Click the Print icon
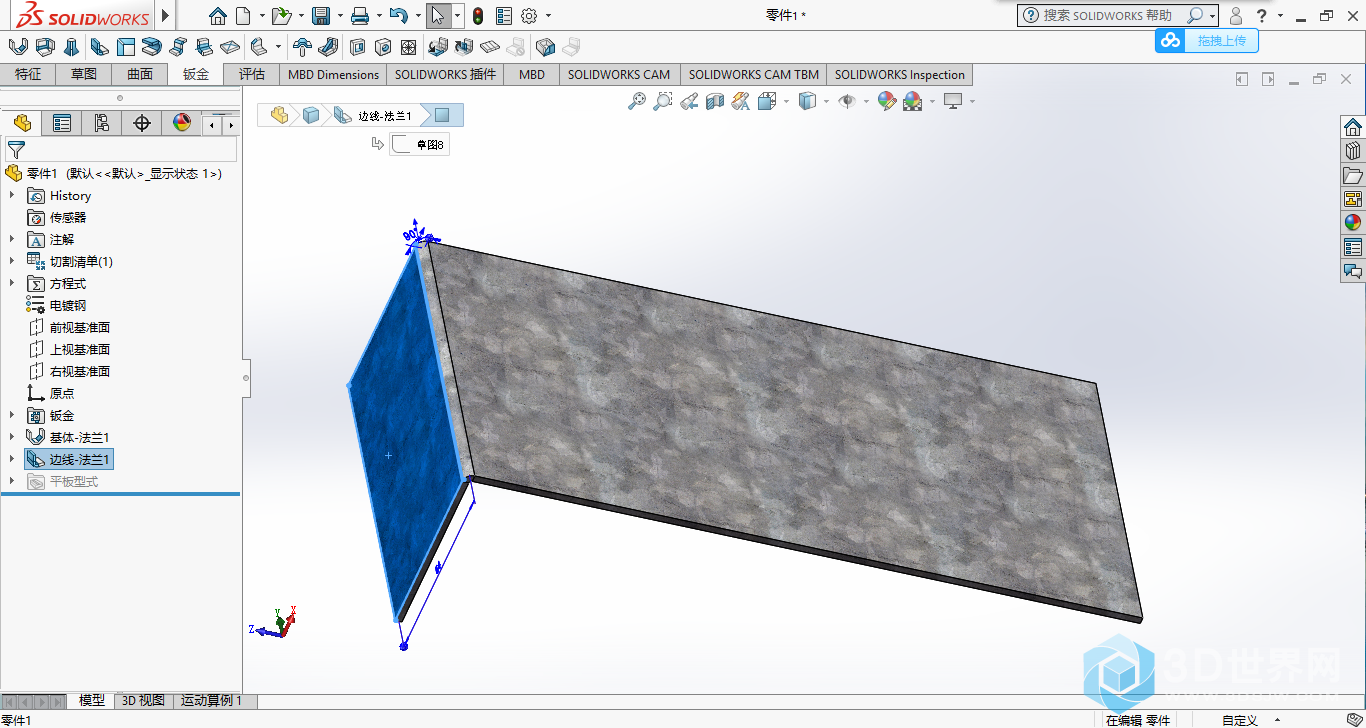 coord(360,15)
